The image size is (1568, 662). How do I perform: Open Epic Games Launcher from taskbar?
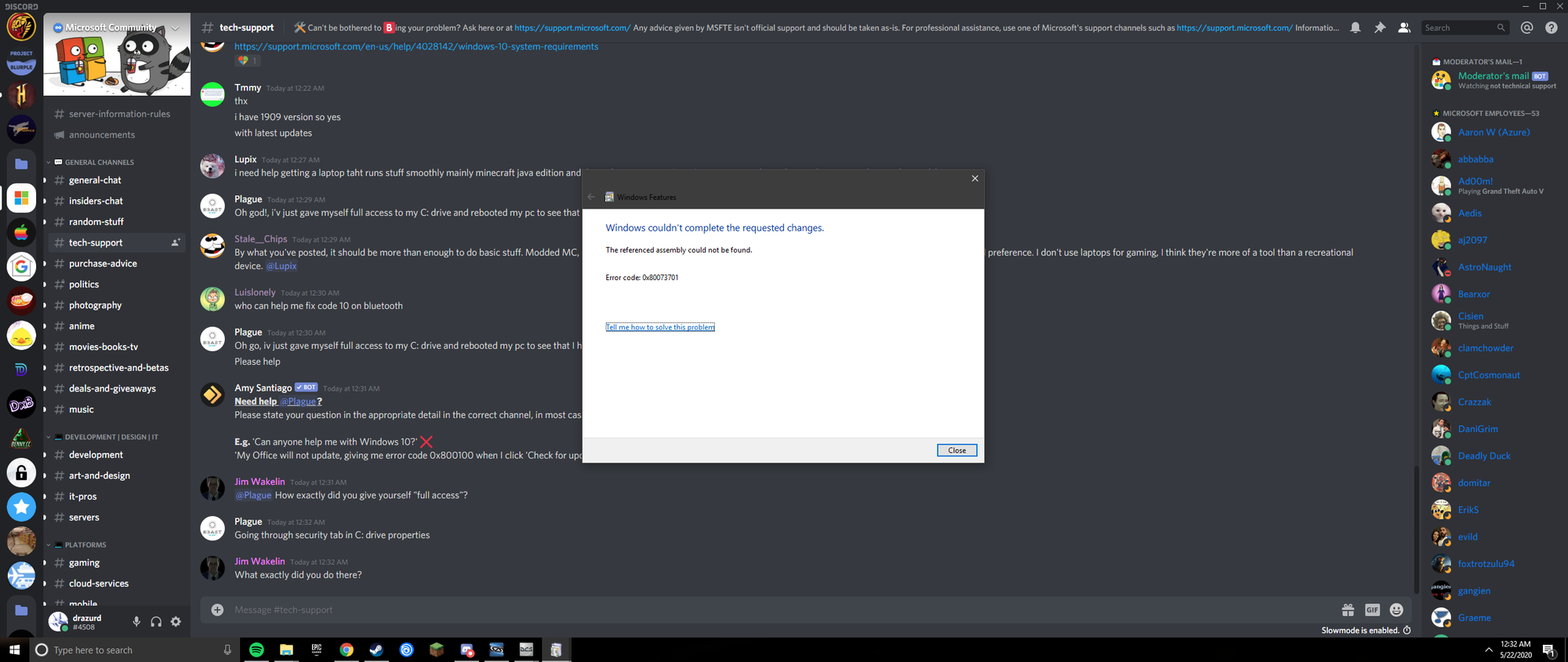click(317, 649)
